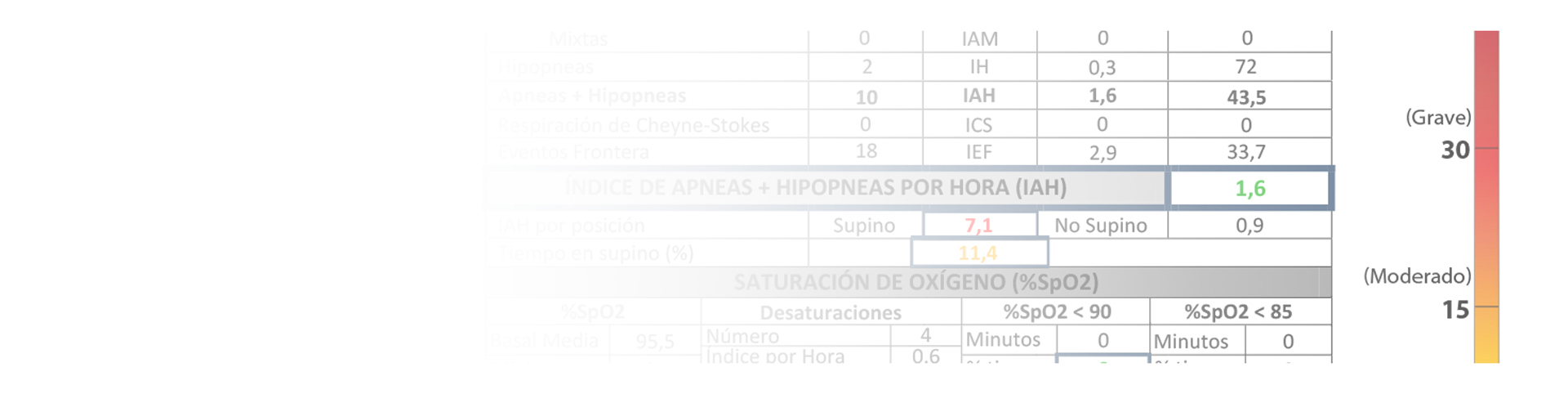Select the (Moderado) severity label

[1417, 276]
